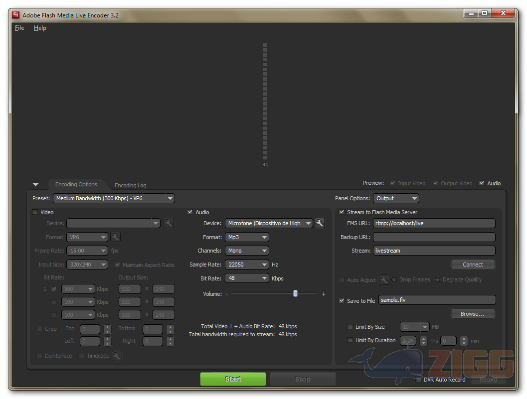527x399 pixels.
Task: Open video format settings wrench icon
Action: point(115,237)
